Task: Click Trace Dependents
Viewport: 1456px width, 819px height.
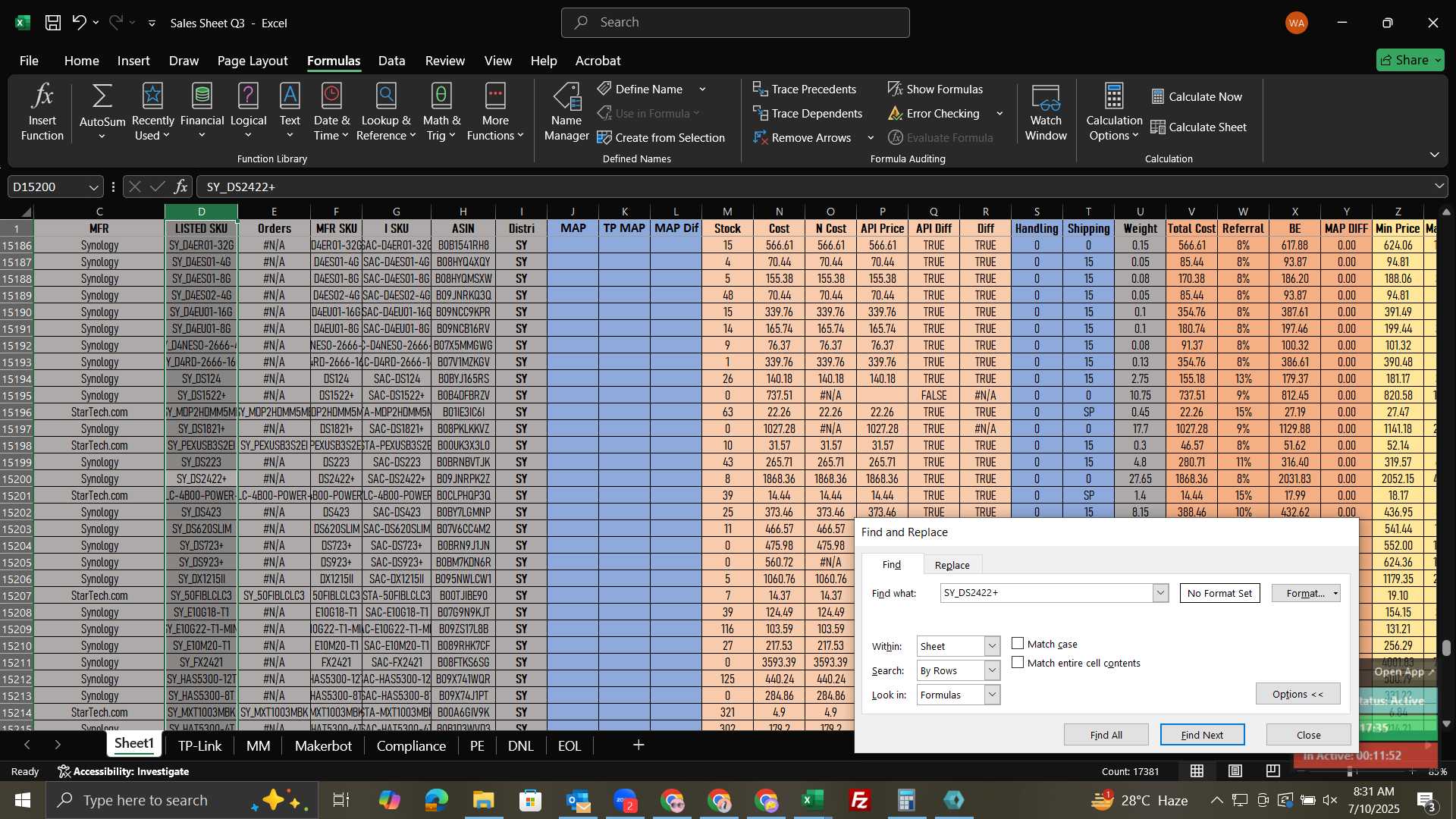Action: (808, 114)
